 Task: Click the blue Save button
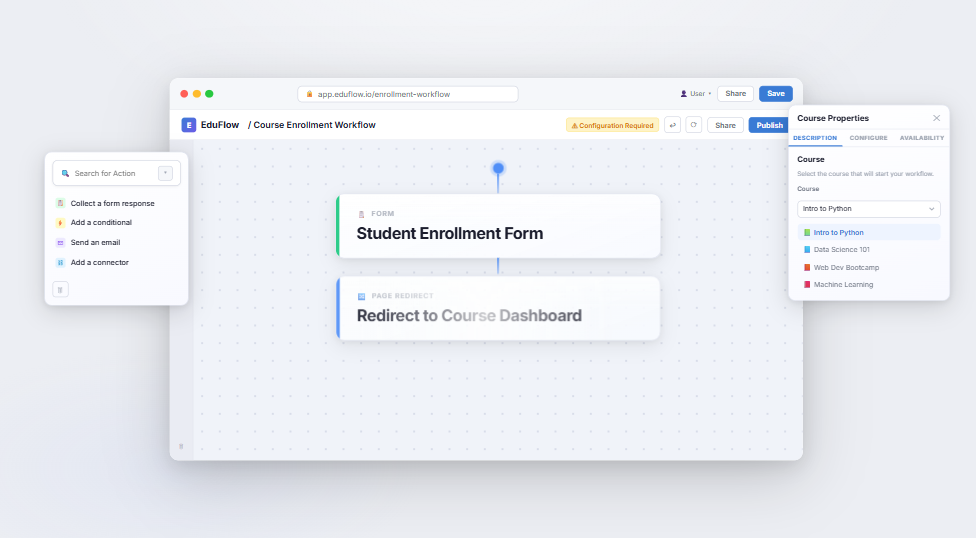point(776,93)
